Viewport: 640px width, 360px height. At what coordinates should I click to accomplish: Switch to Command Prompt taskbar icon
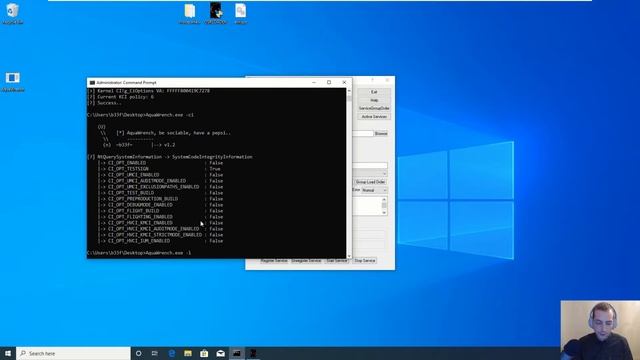[237, 353]
